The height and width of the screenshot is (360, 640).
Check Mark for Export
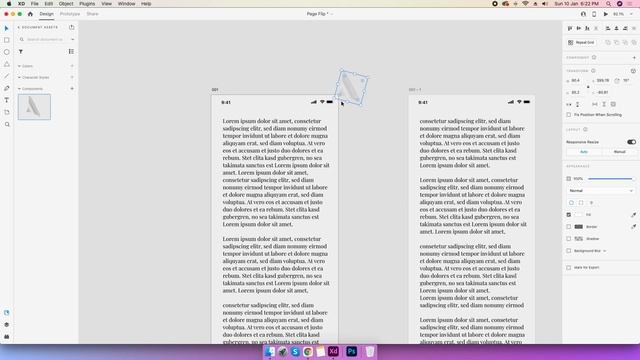coord(569,268)
